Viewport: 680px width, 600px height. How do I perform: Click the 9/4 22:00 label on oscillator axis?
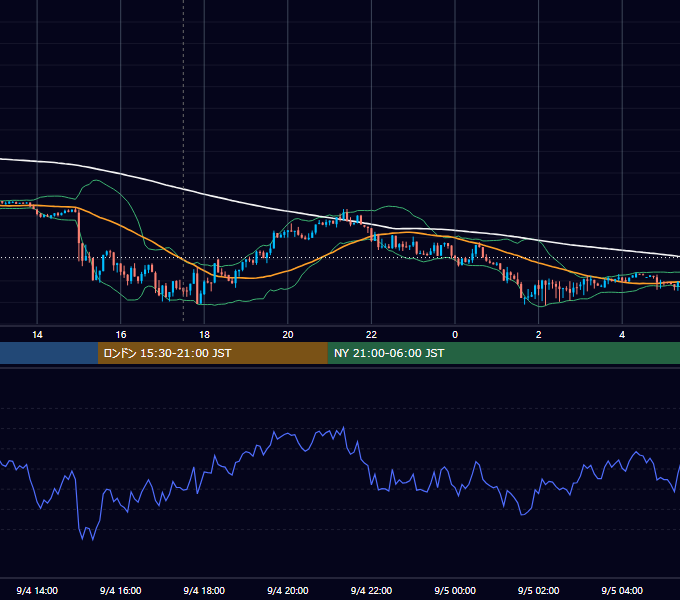(371, 590)
